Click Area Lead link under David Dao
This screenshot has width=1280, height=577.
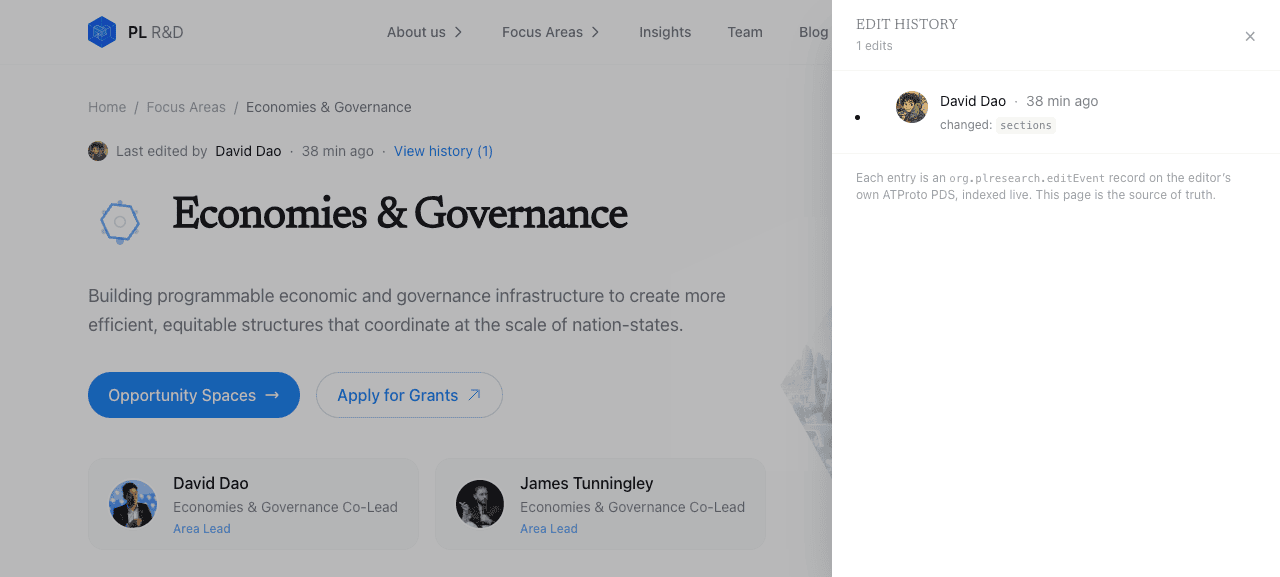pyautogui.click(x=202, y=529)
